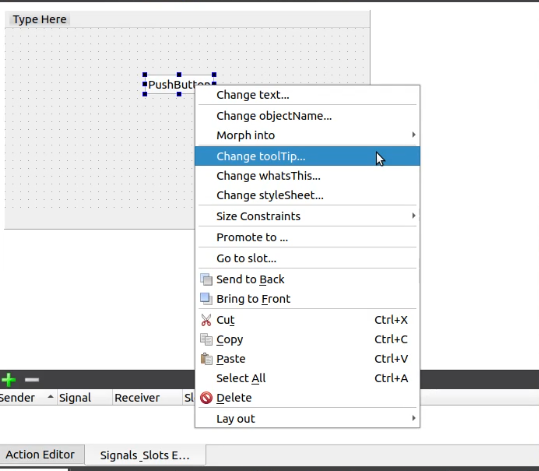539x471 pixels.
Task: Sort by Sender column arrow
Action: 51,397
